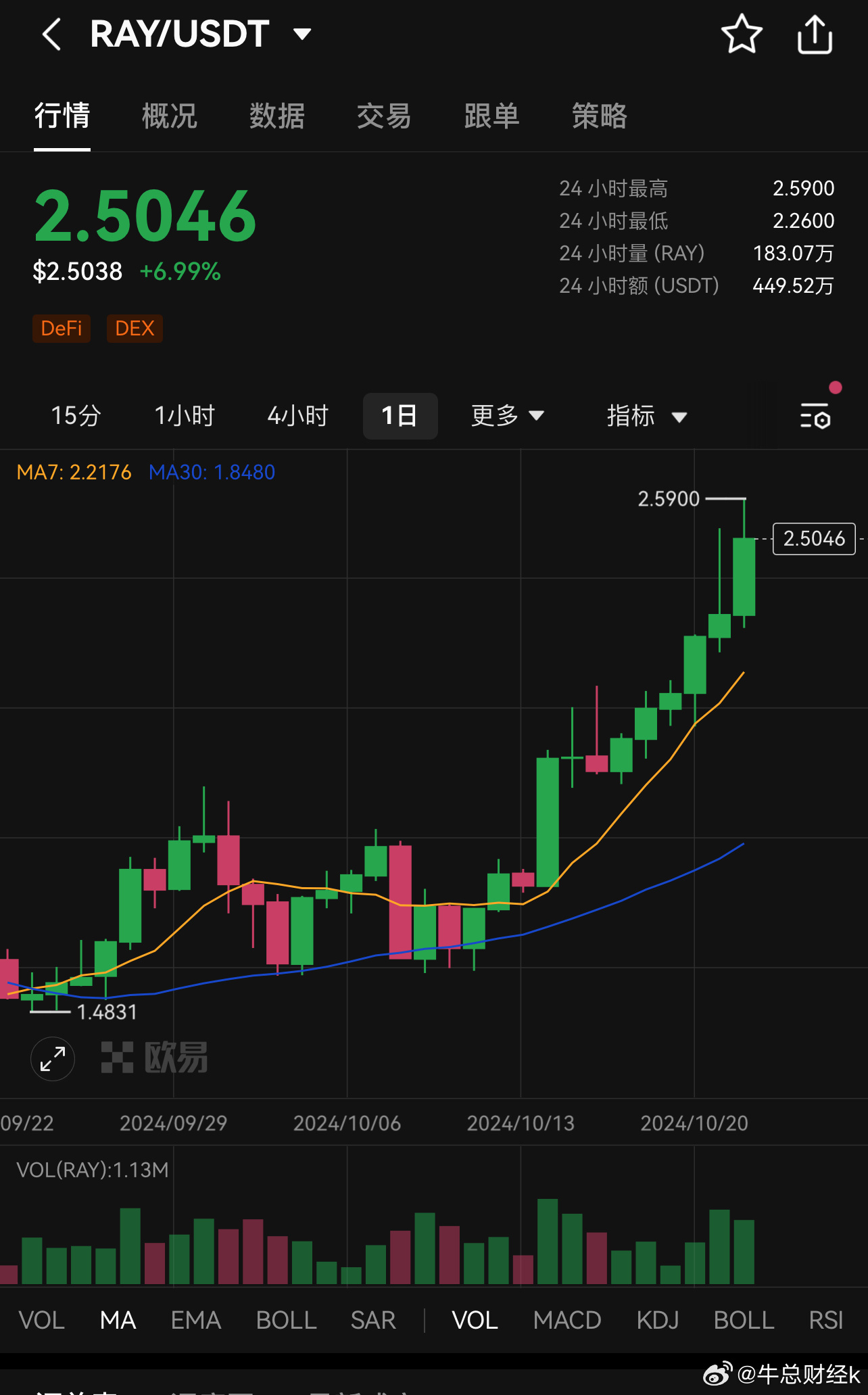Open the 交易 tab

pos(384,116)
